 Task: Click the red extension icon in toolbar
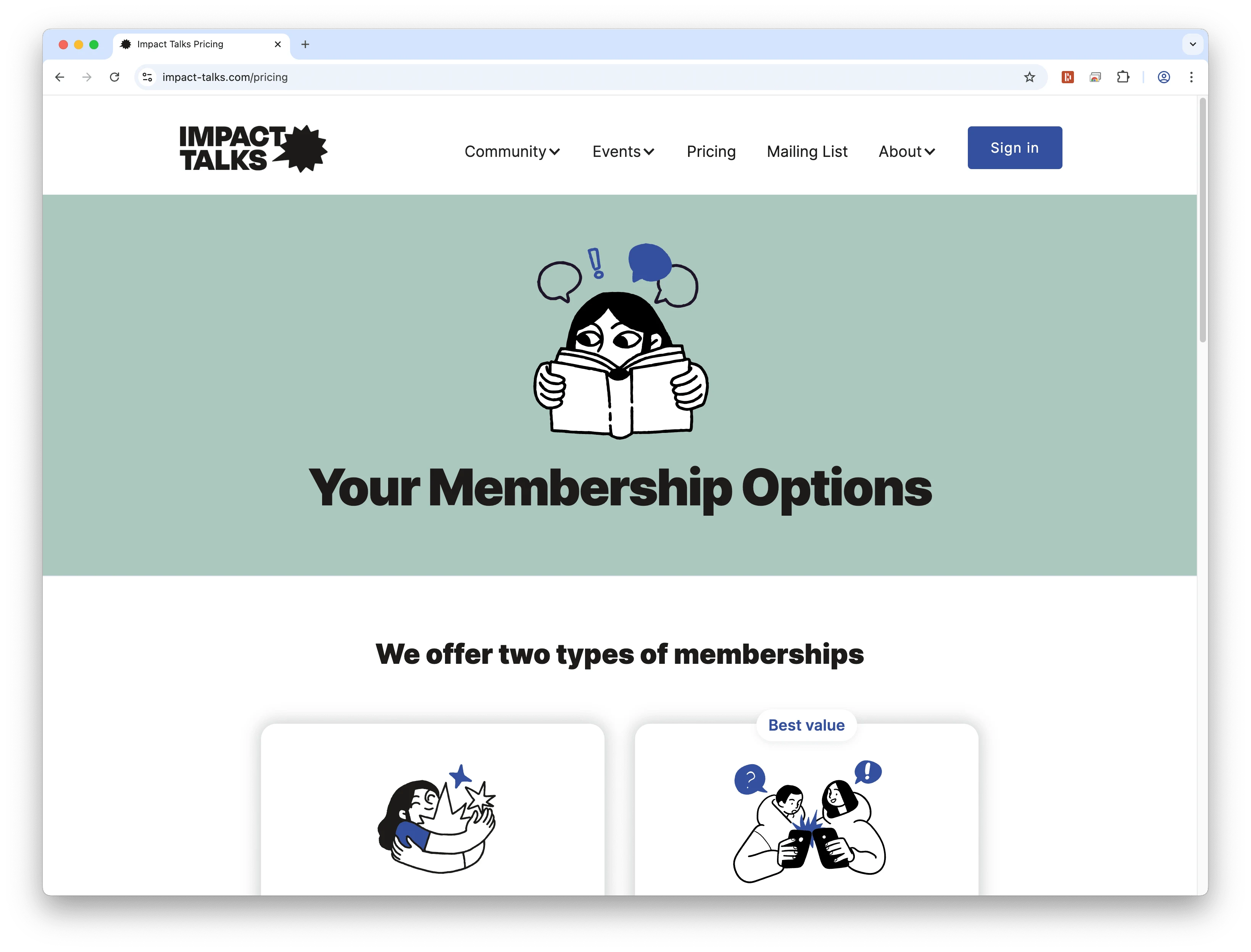1067,77
